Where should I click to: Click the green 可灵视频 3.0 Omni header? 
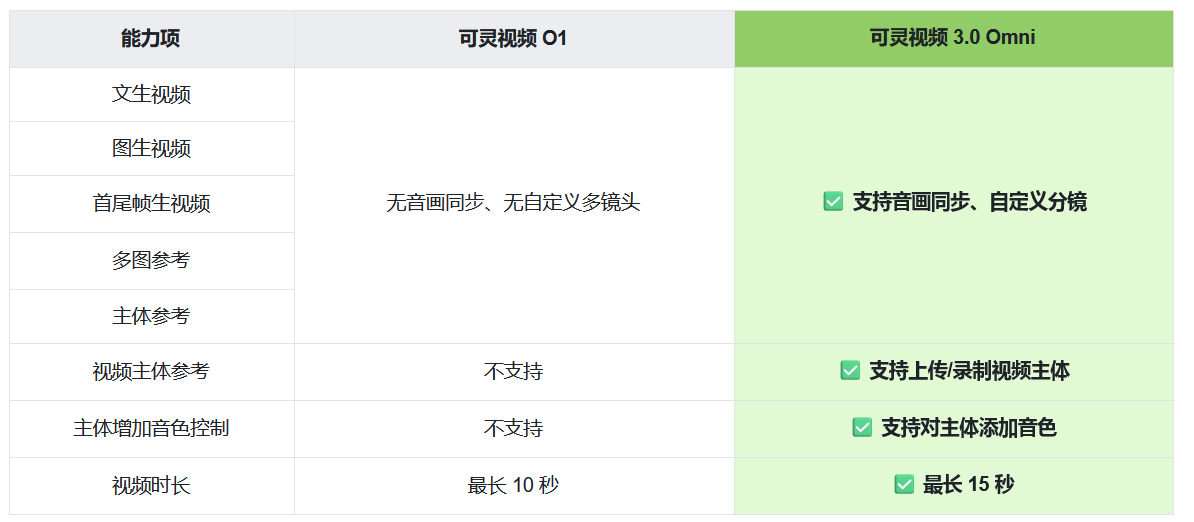(953, 38)
